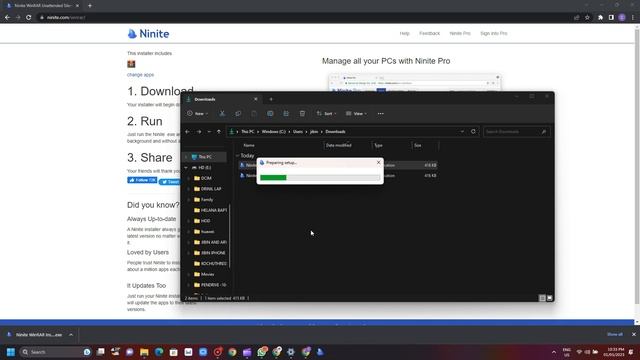Click the Ninite logo on the page
The image size is (640, 360).
pyautogui.click(x=148, y=34)
